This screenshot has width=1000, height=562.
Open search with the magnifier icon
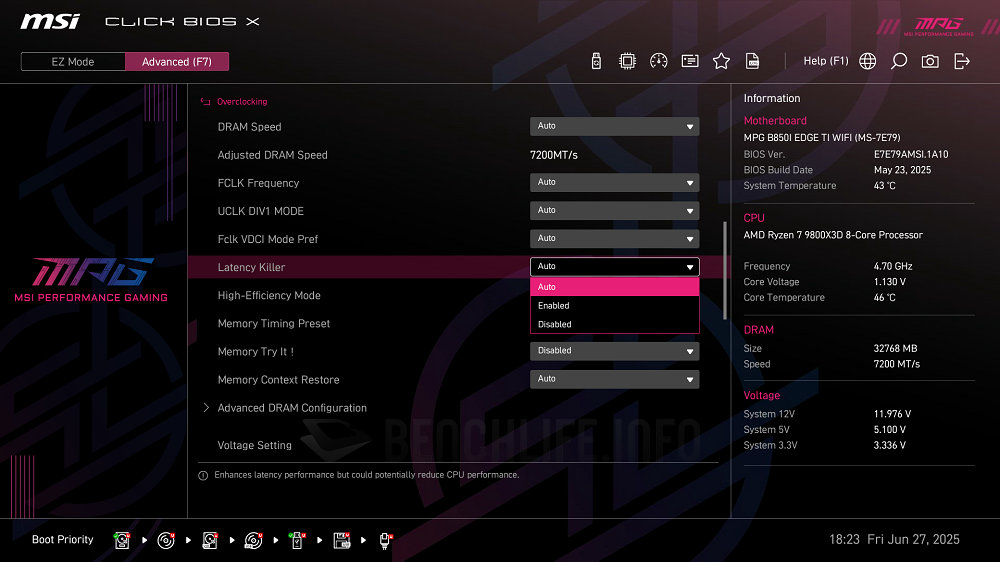(x=899, y=61)
